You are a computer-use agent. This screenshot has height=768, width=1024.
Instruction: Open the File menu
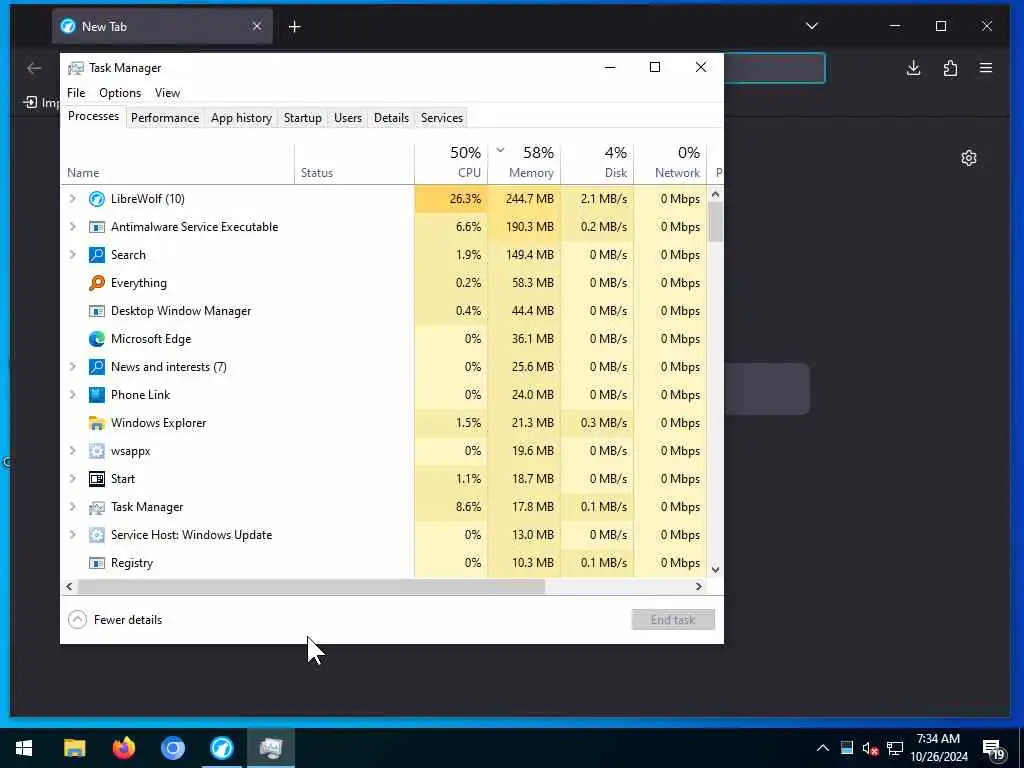coord(76,93)
